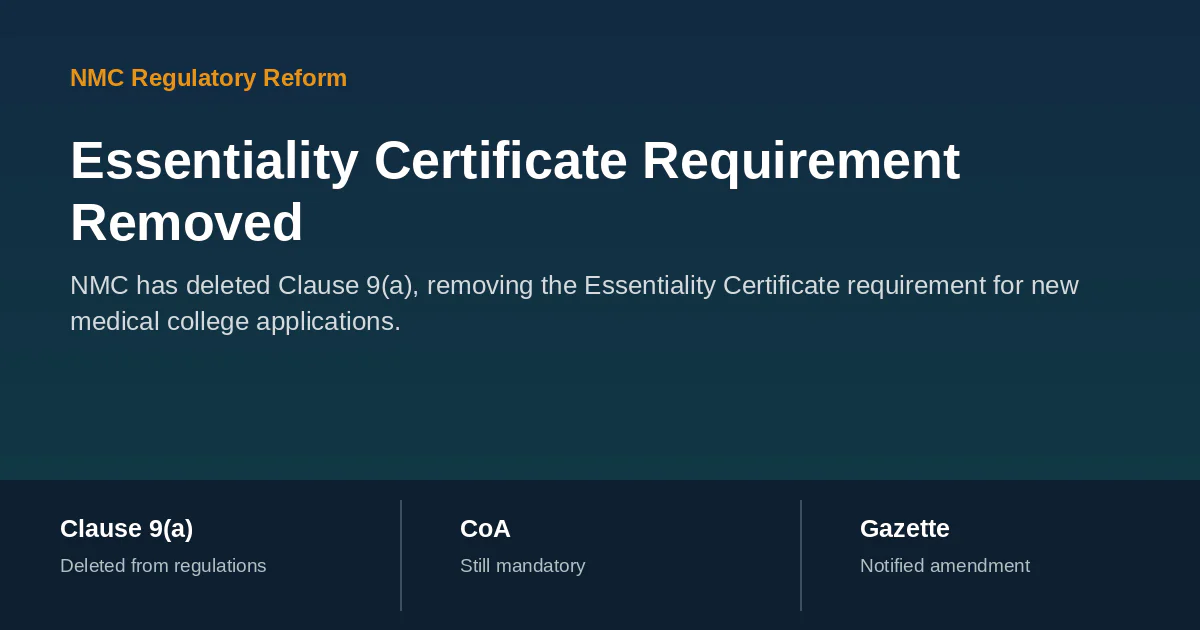1200x630 pixels.
Task: Click the word removing in the subtitle
Action: (x=484, y=286)
